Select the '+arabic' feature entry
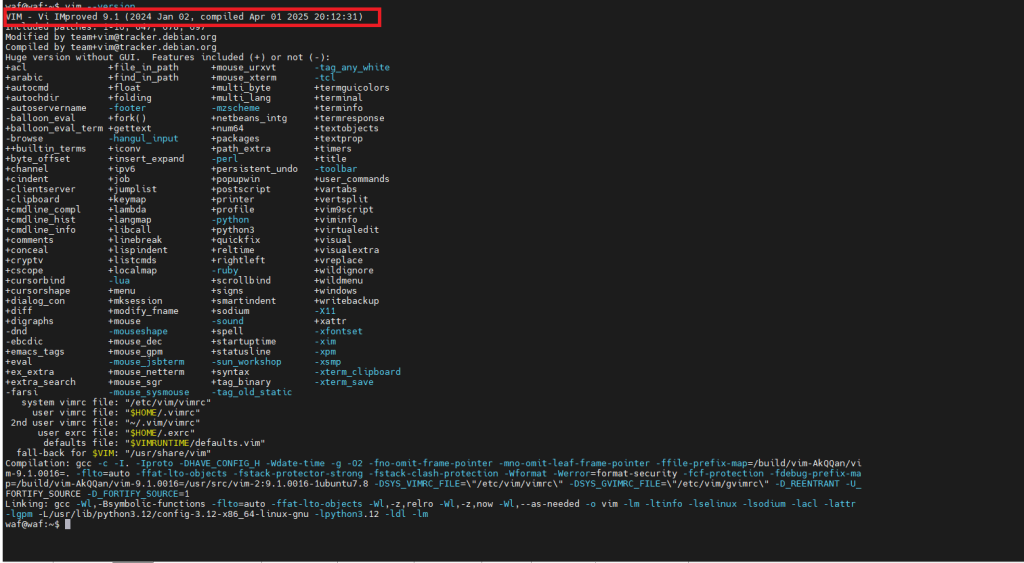Screen dimensions: 1024x563 (x=24, y=78)
